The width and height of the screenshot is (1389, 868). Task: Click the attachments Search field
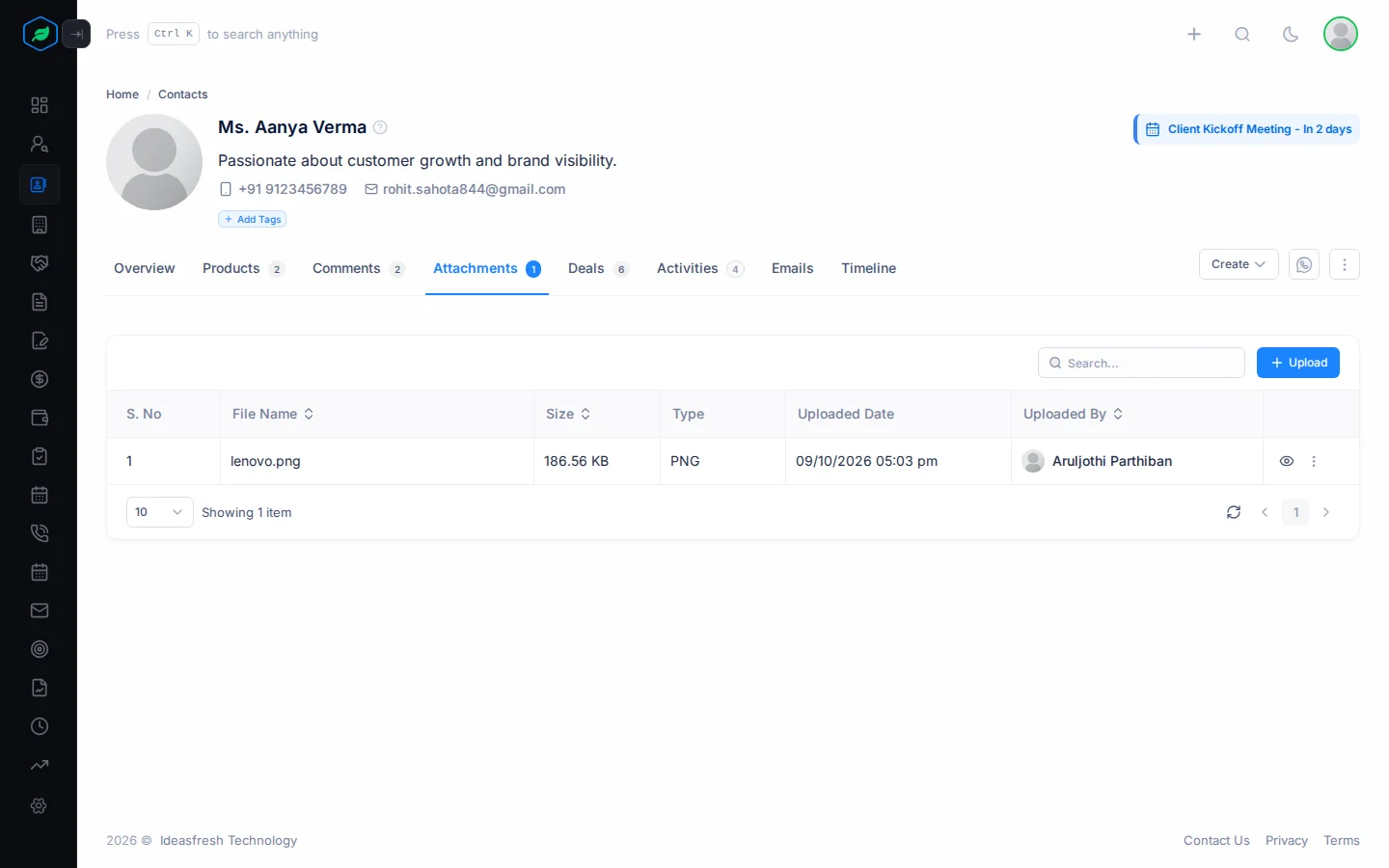coord(1141,363)
